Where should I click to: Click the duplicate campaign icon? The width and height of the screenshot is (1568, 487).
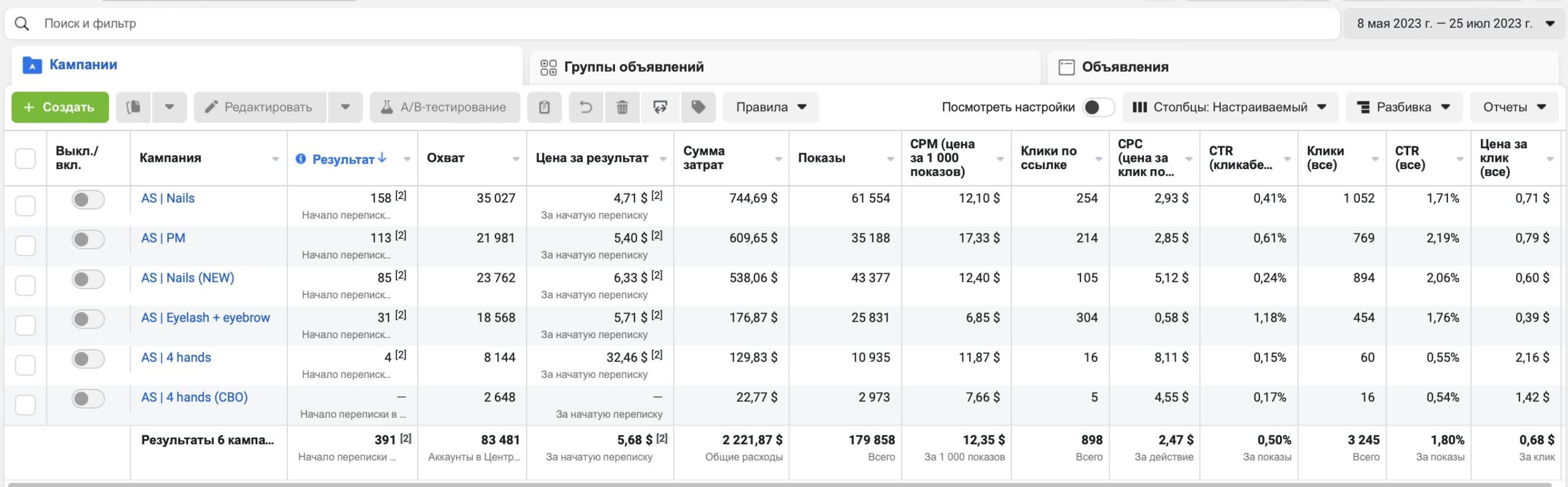click(134, 107)
